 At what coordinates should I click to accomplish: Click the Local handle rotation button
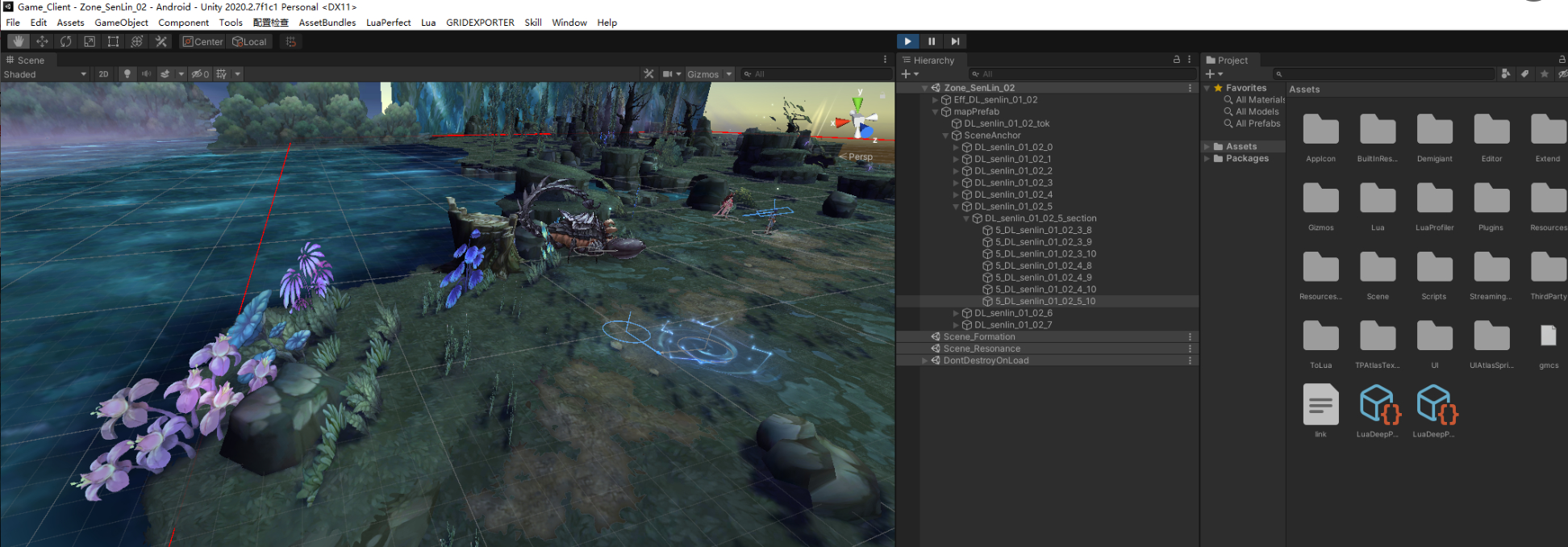pyautogui.click(x=250, y=41)
